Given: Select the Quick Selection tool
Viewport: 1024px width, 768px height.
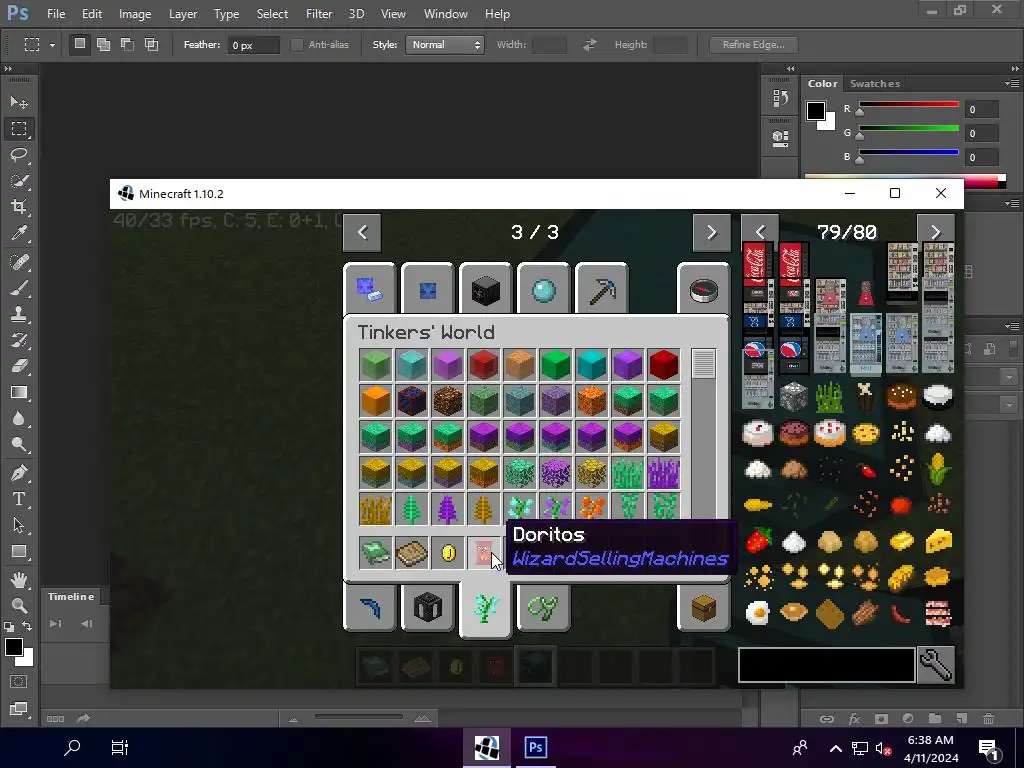Looking at the screenshot, I should pyautogui.click(x=19, y=181).
